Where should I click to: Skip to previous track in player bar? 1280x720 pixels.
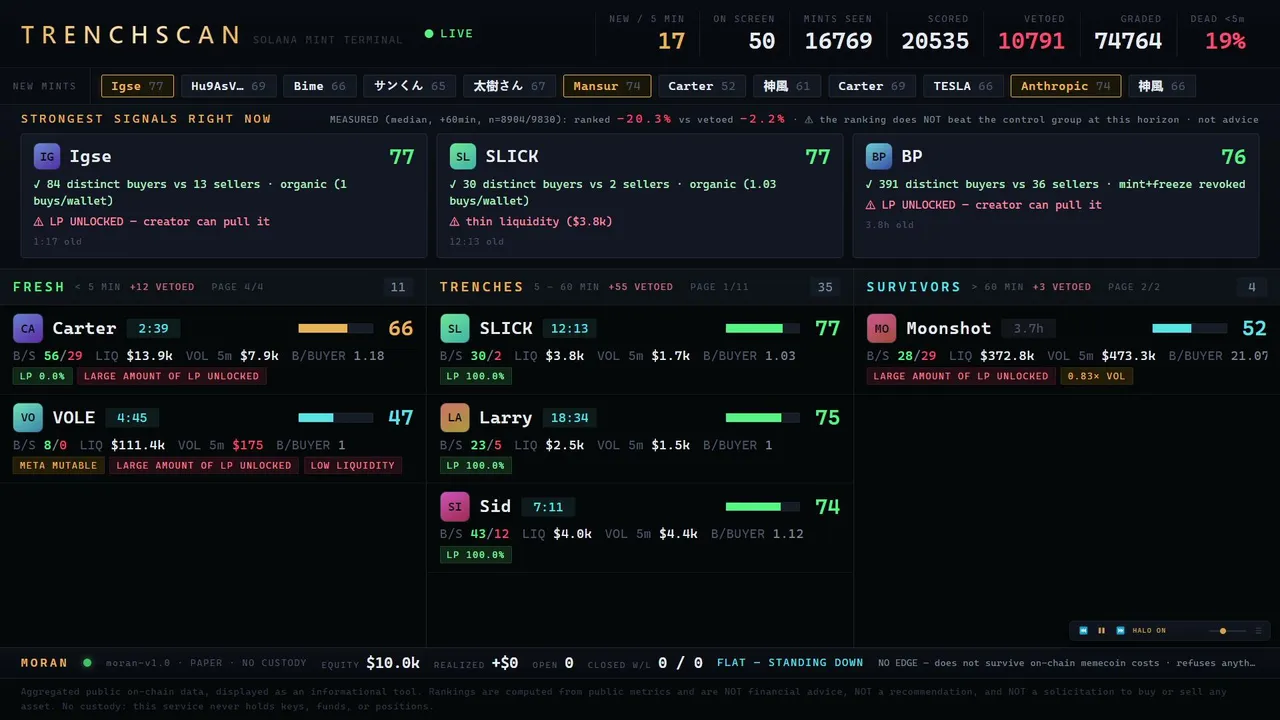click(1083, 631)
